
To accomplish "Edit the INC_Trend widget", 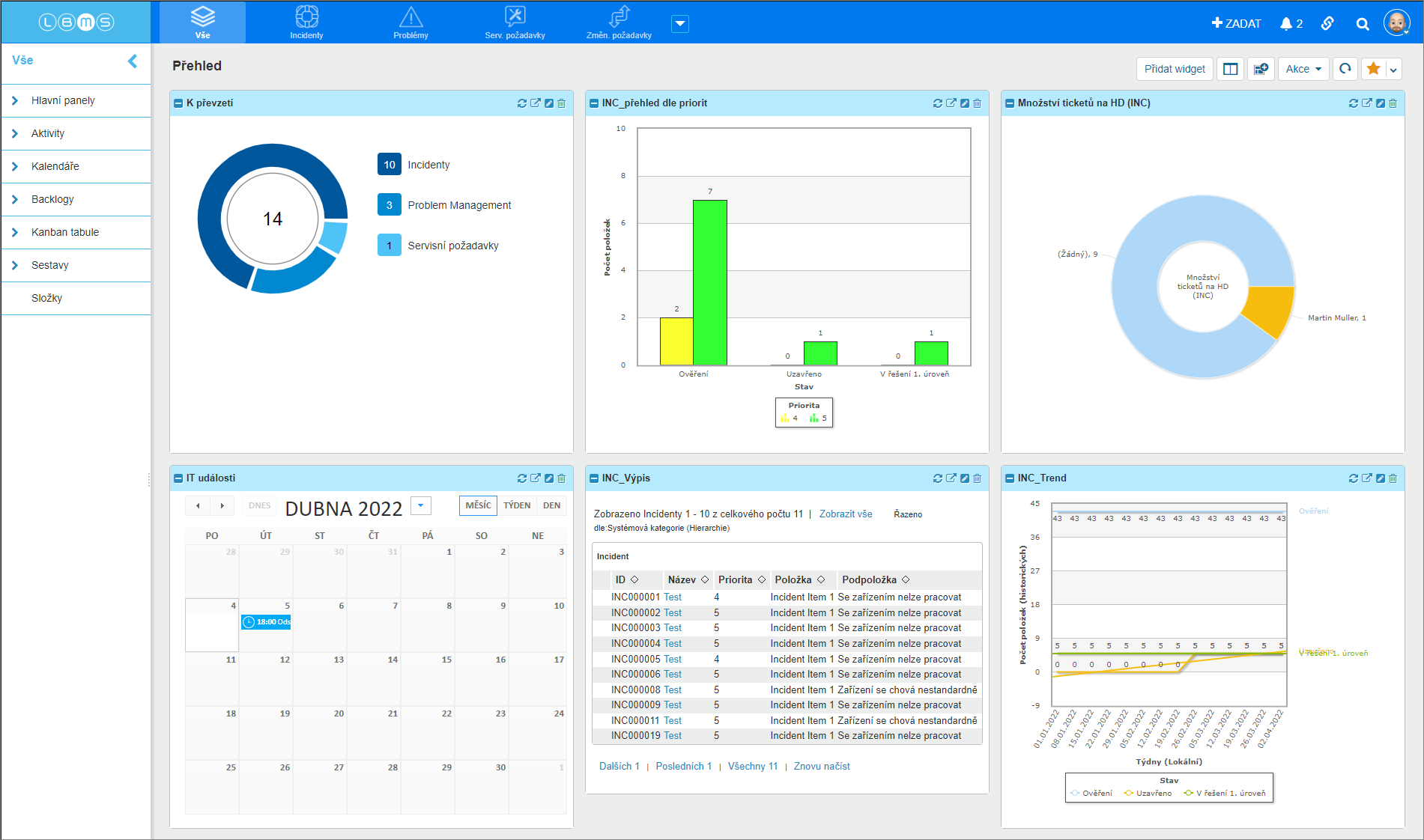I will click(x=1381, y=478).
